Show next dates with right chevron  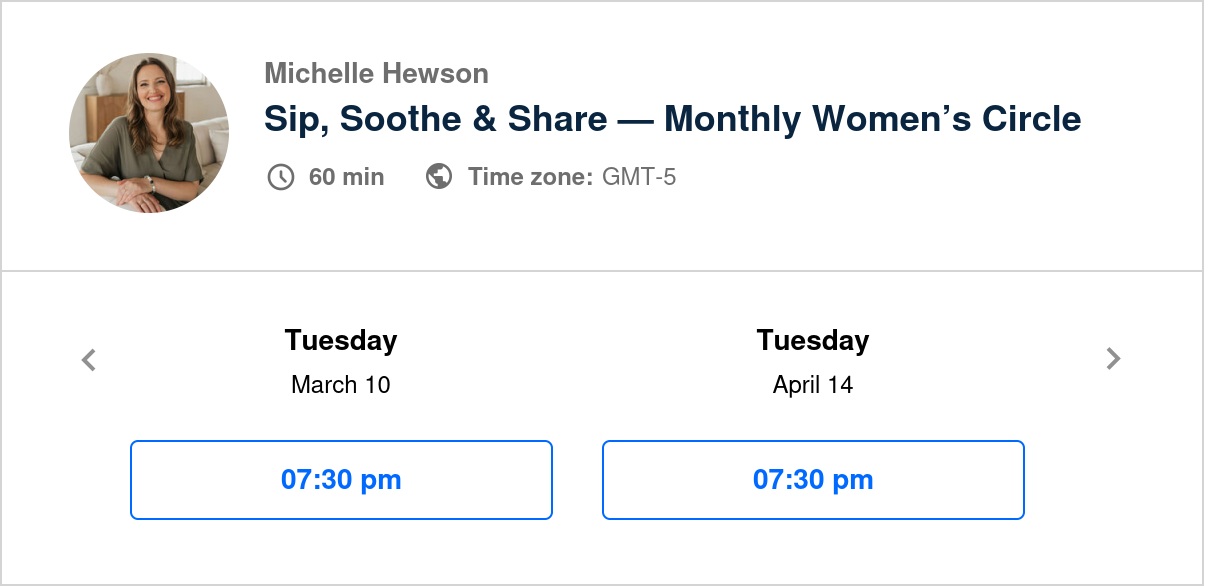(x=1113, y=359)
